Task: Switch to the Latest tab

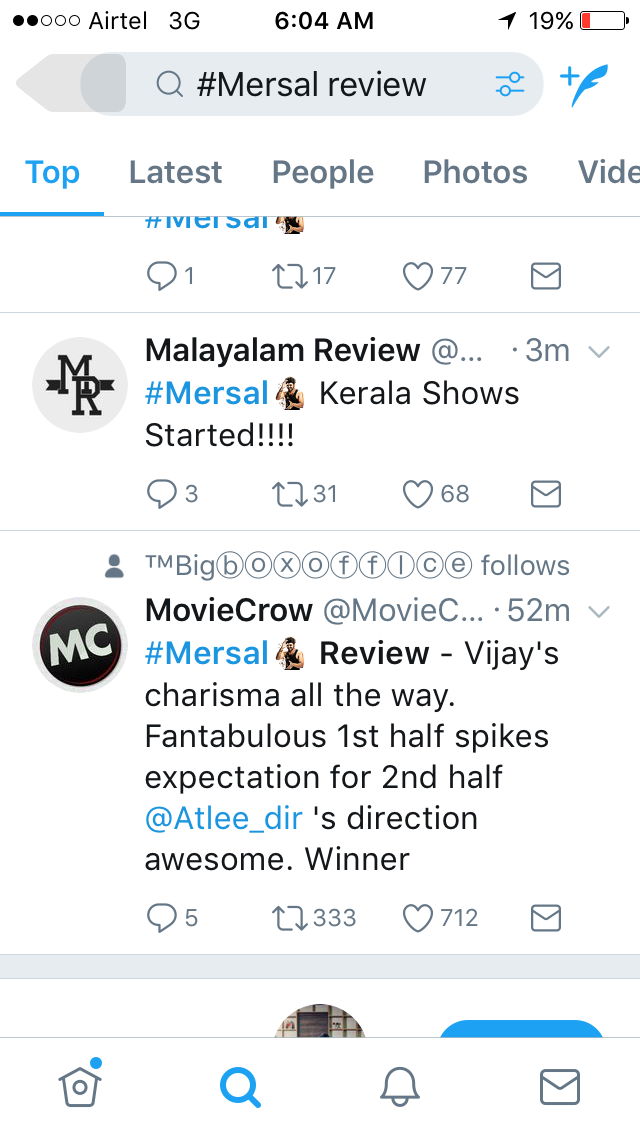Action: click(x=175, y=172)
